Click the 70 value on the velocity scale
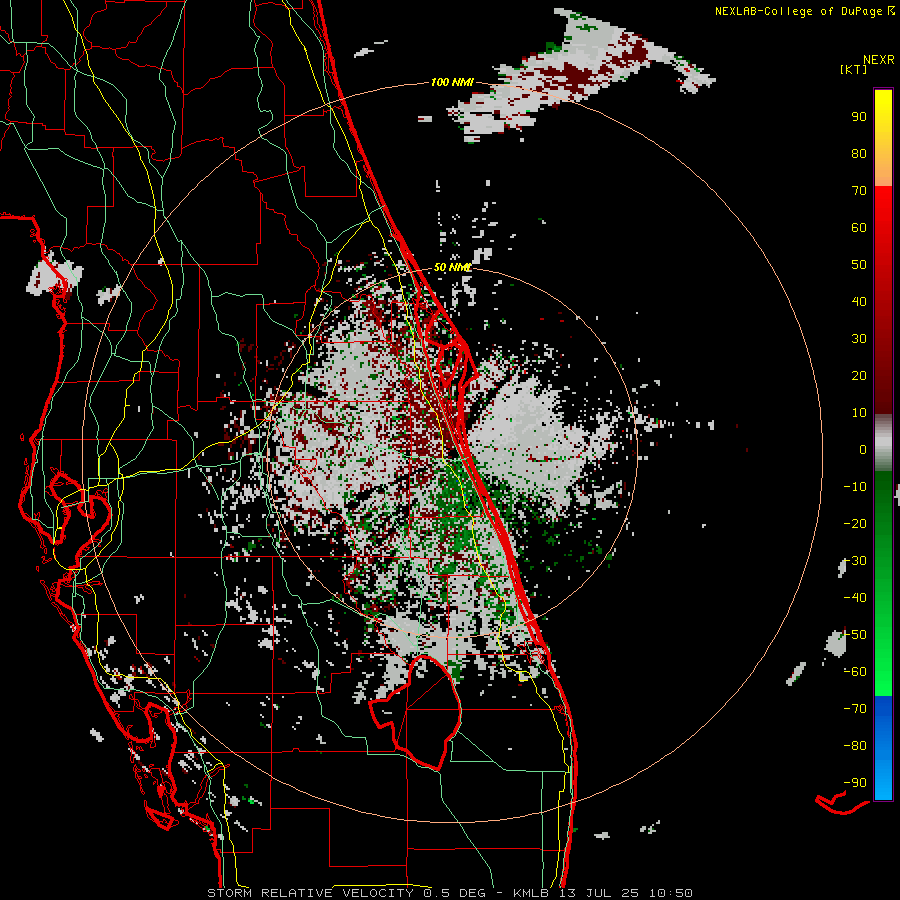The image size is (900, 900). [859, 191]
